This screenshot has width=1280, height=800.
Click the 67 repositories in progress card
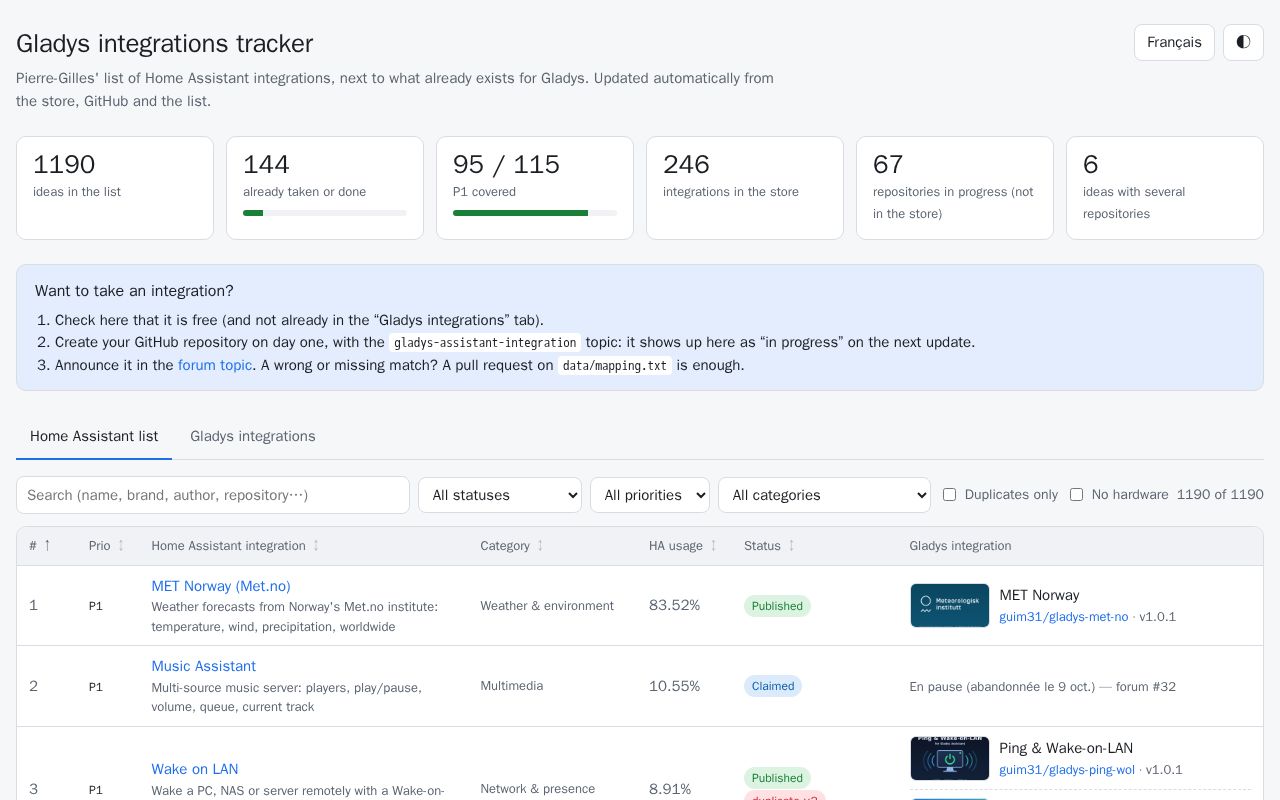pos(955,188)
